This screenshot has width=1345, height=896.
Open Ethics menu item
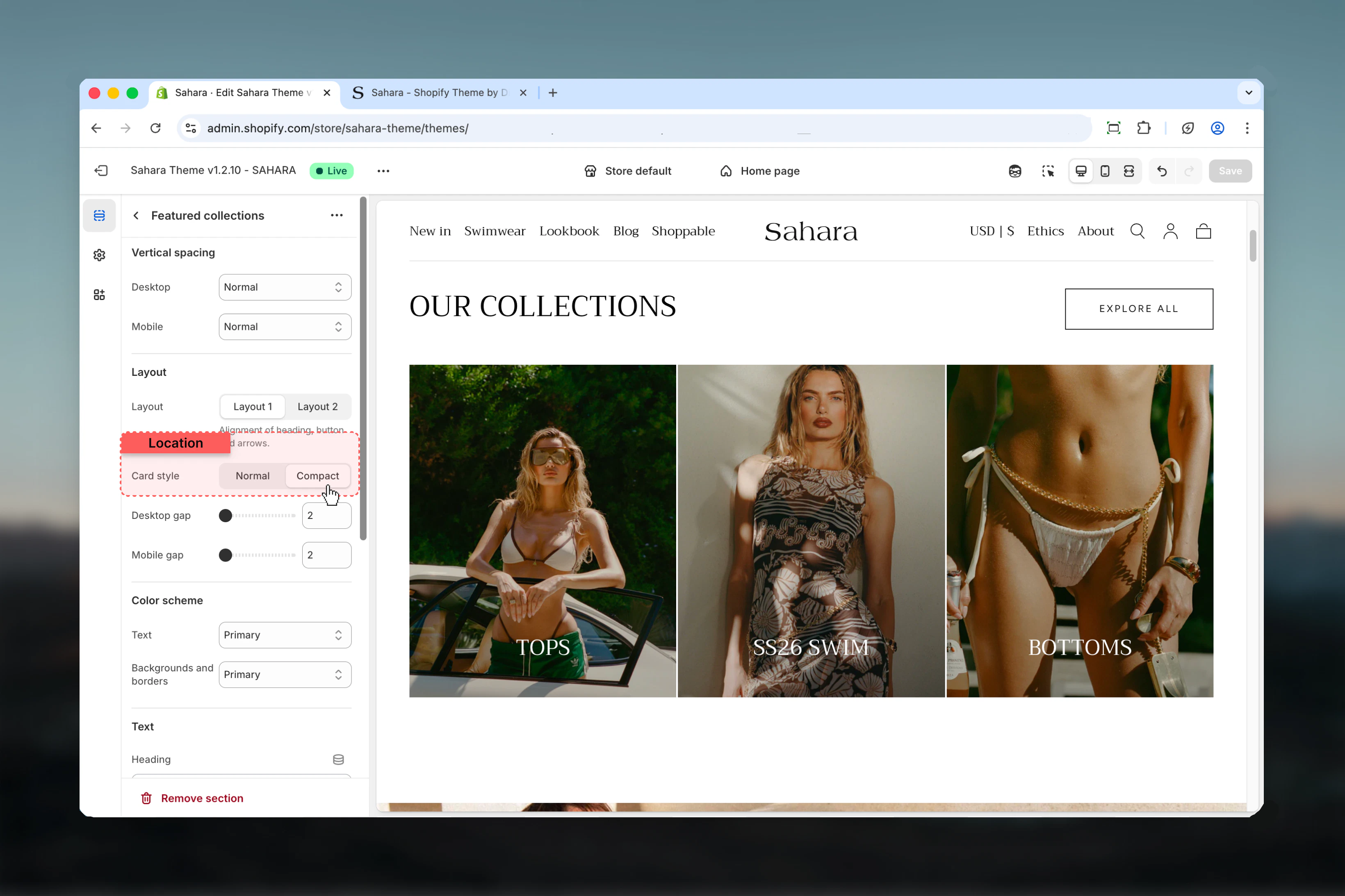click(x=1046, y=231)
